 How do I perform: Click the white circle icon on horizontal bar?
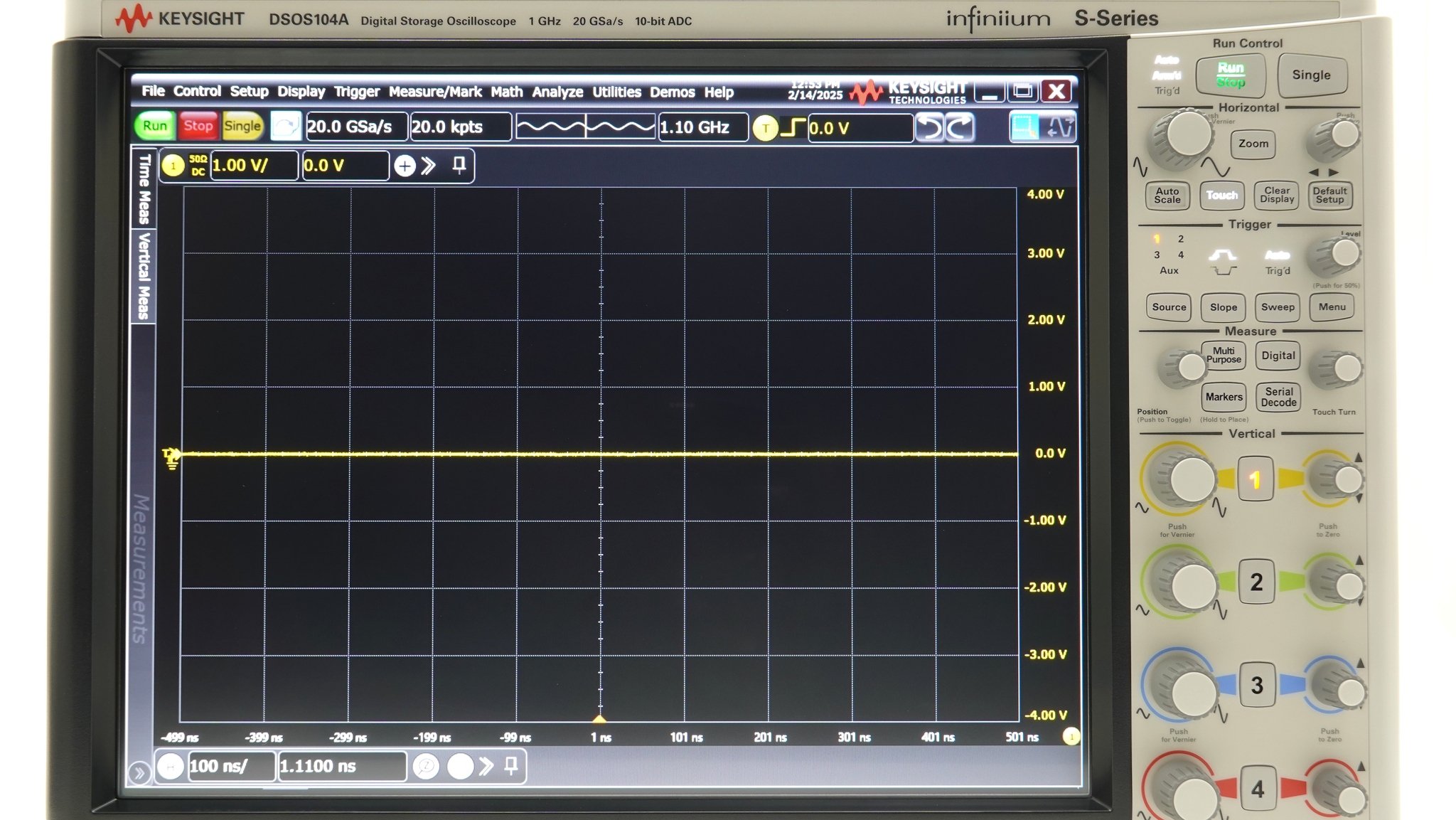point(460,766)
